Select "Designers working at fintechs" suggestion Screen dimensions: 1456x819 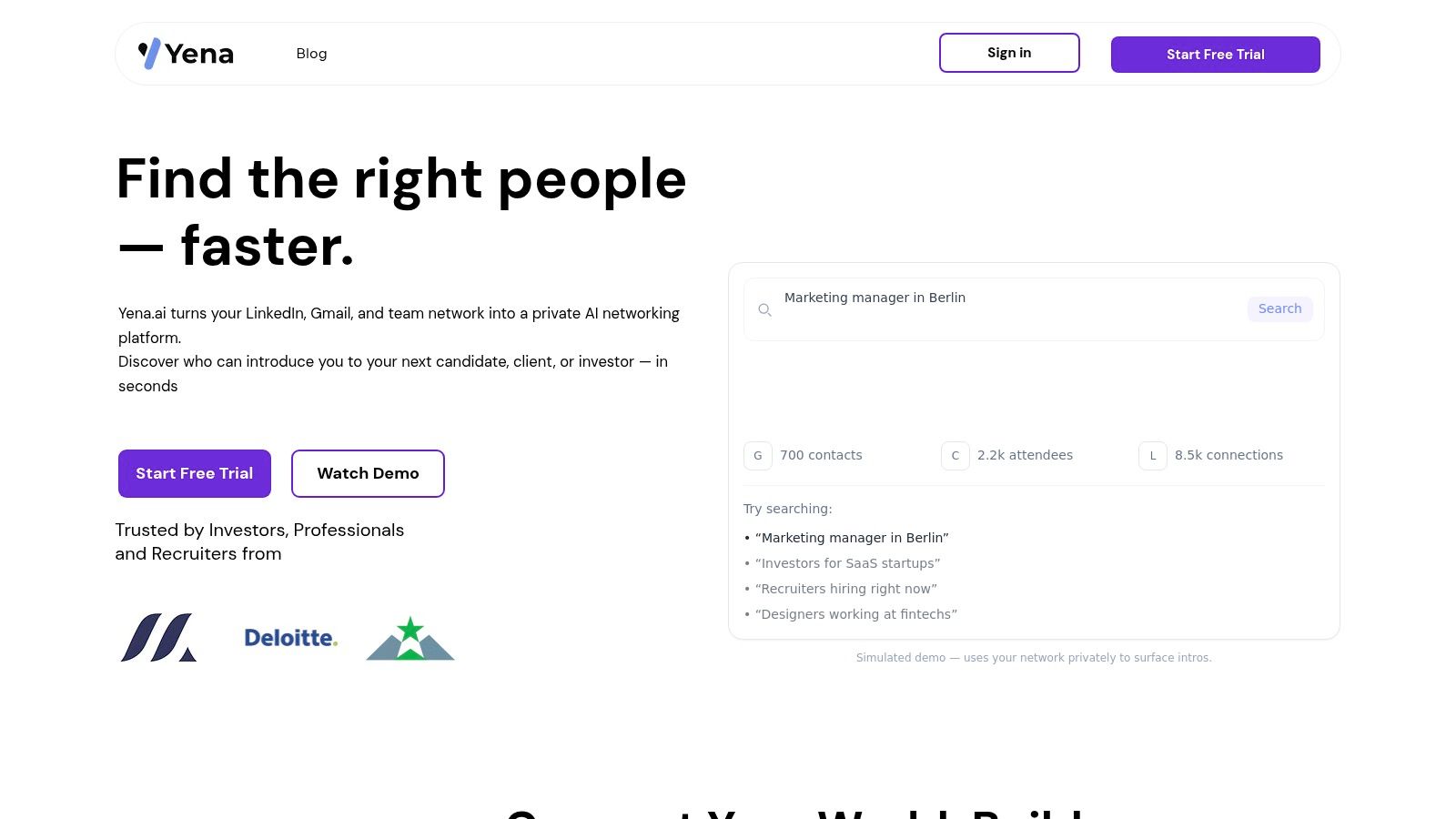click(855, 614)
